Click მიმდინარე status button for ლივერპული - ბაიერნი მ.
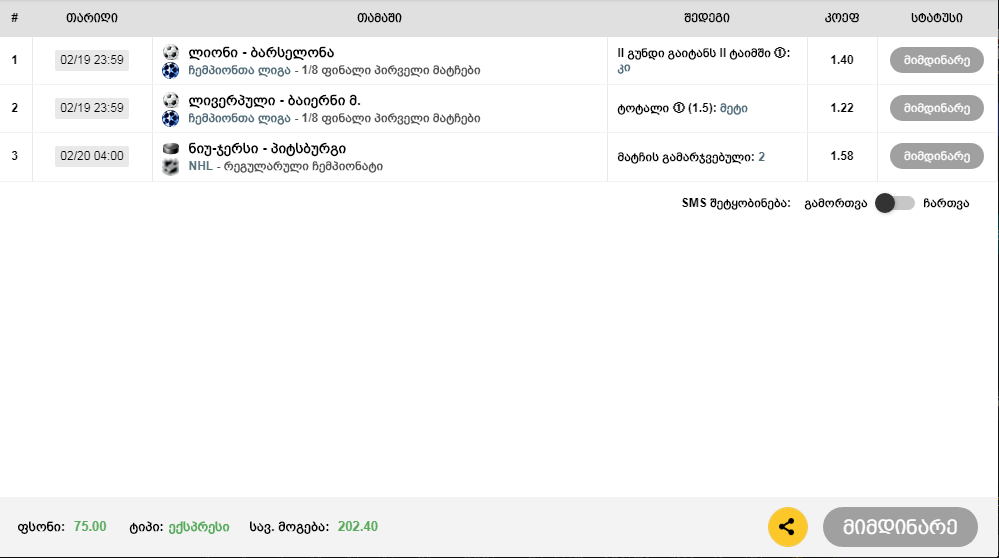 click(937, 108)
